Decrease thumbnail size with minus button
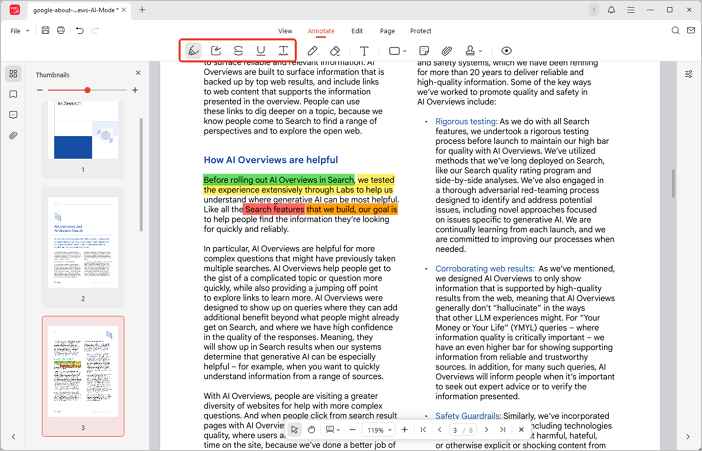 click(x=40, y=90)
